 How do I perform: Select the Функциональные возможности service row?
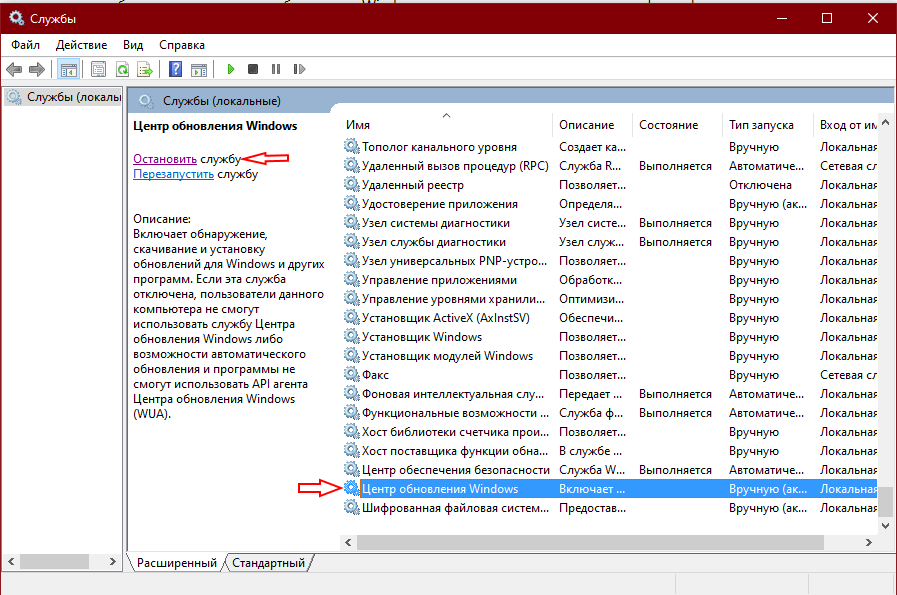click(x=610, y=412)
